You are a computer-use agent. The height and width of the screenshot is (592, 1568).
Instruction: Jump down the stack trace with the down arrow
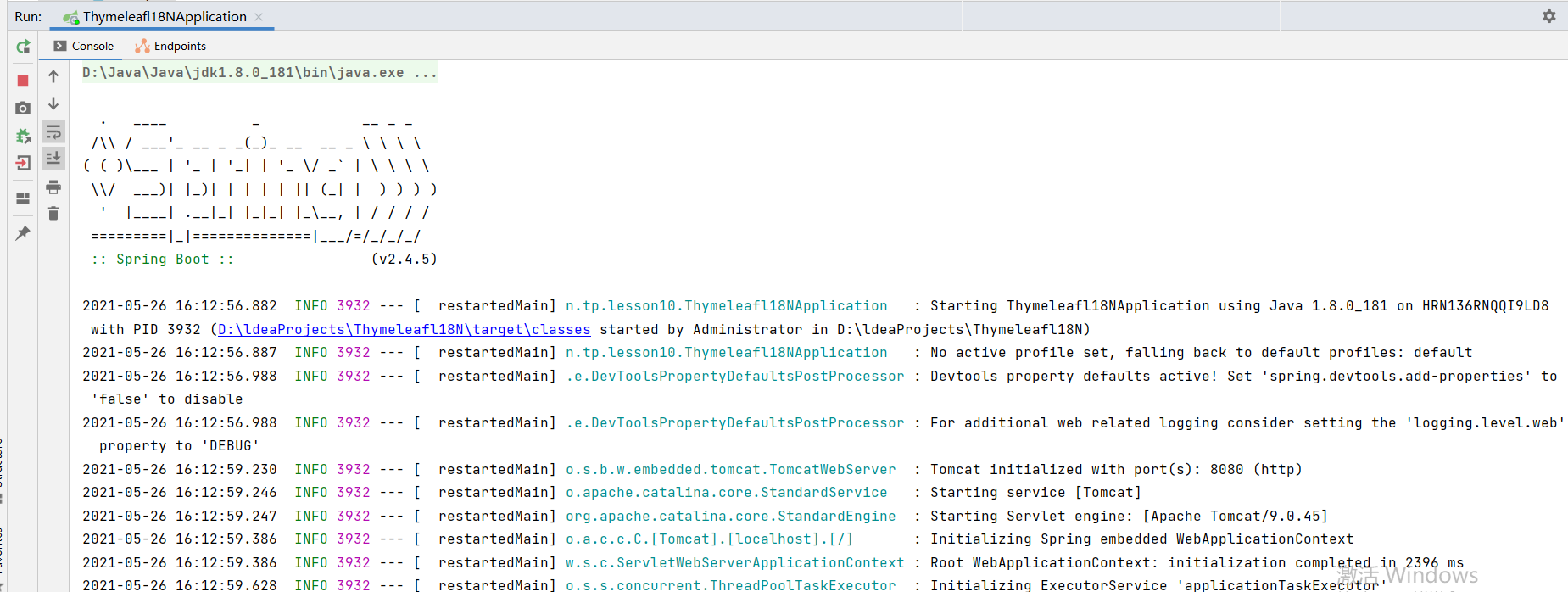pos(53,103)
